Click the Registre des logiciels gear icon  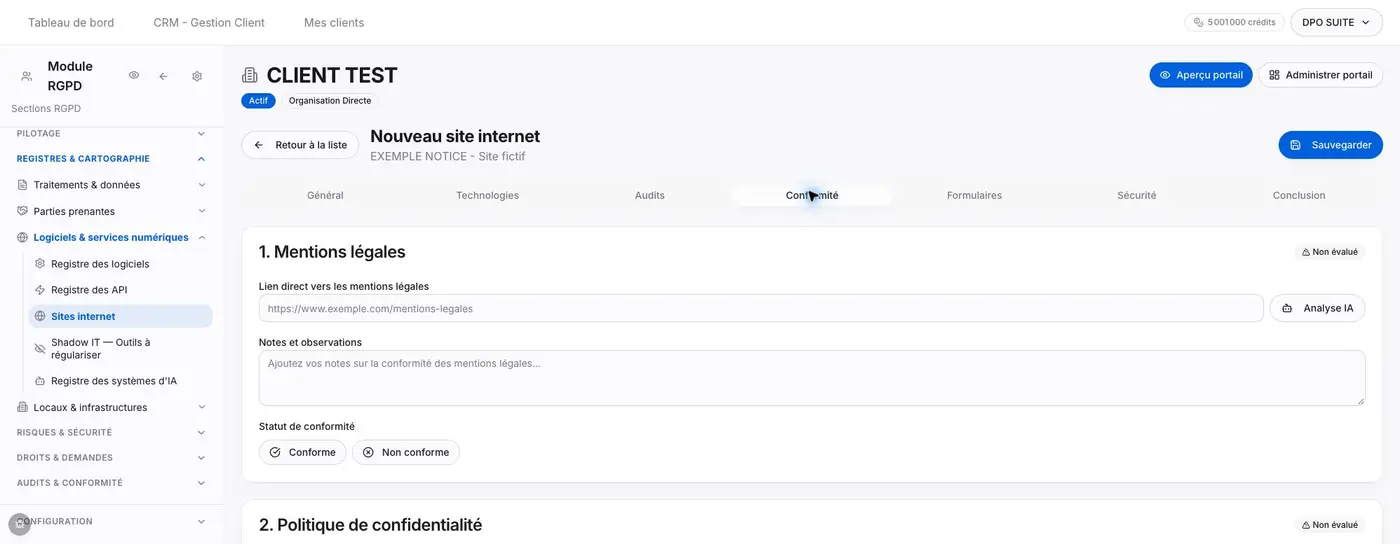(40, 264)
